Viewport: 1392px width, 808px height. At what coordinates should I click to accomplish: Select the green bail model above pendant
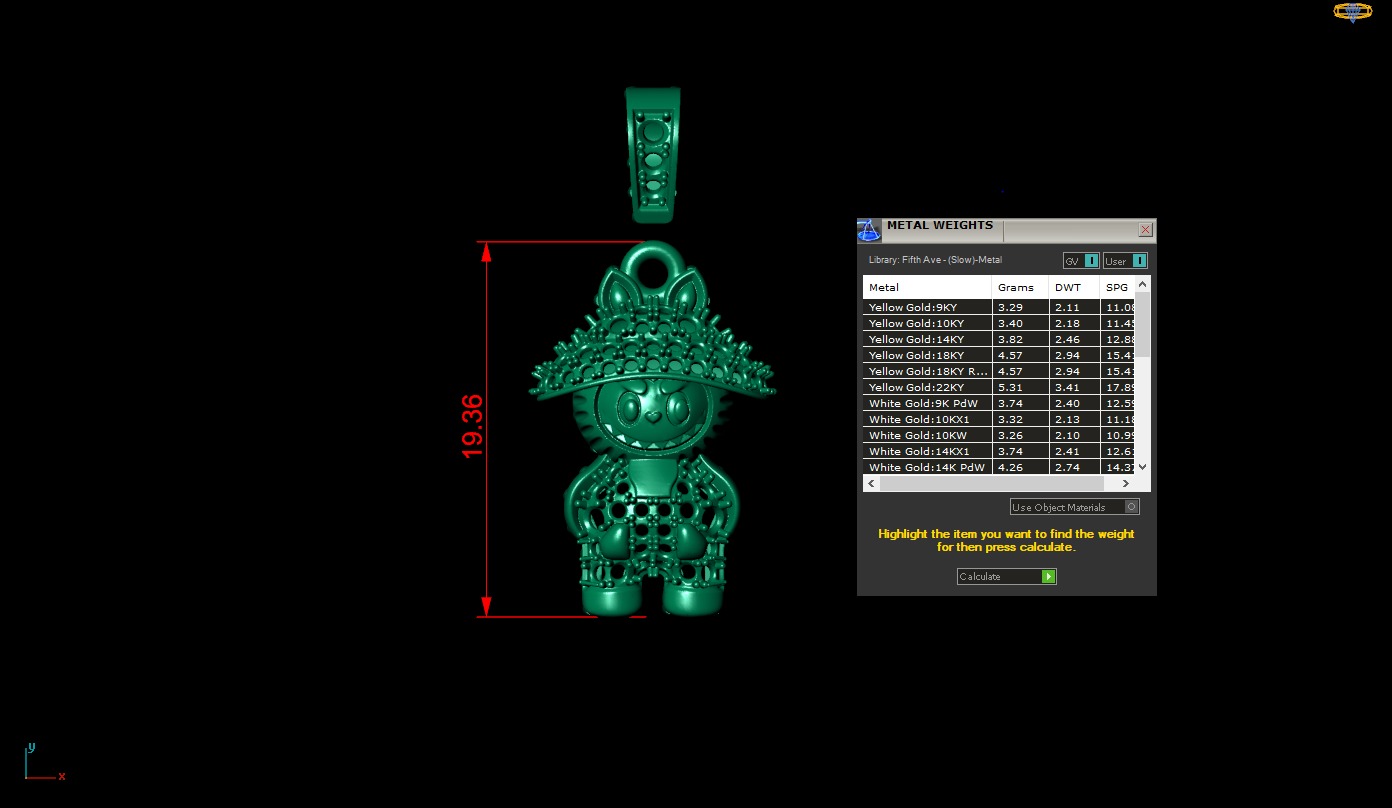[652, 155]
